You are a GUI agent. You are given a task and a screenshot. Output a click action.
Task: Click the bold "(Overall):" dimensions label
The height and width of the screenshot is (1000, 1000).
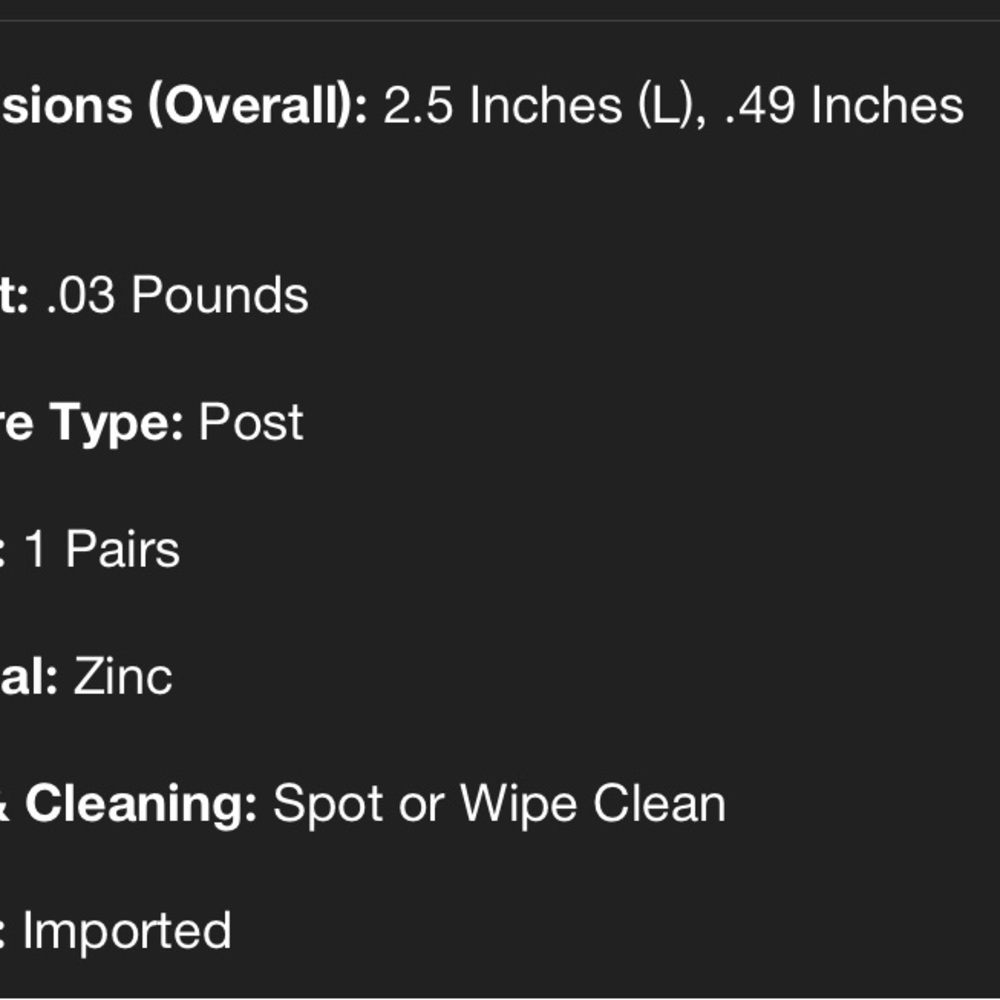pyautogui.click(x=258, y=106)
